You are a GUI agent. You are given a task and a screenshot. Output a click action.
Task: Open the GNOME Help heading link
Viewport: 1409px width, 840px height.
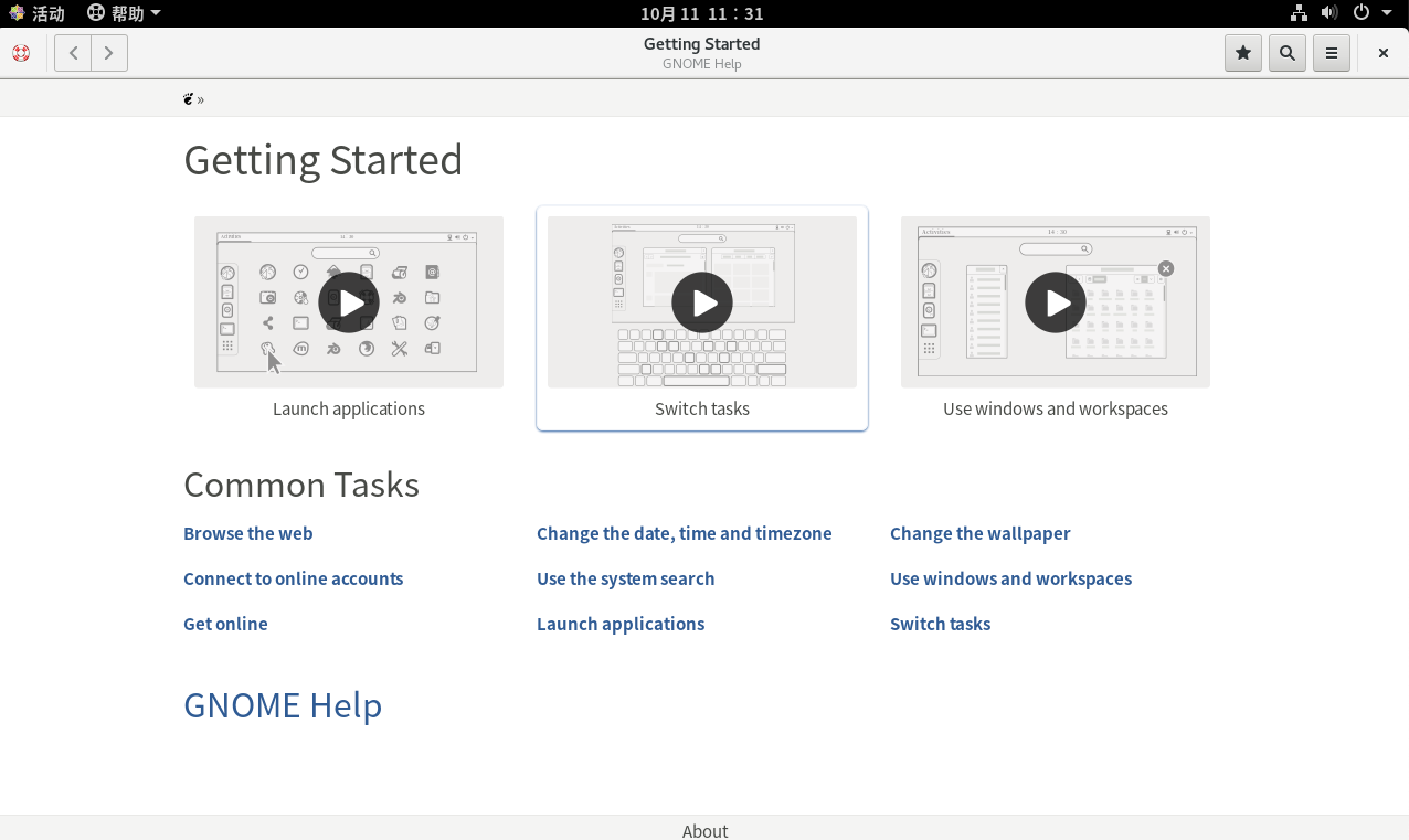pyautogui.click(x=283, y=705)
